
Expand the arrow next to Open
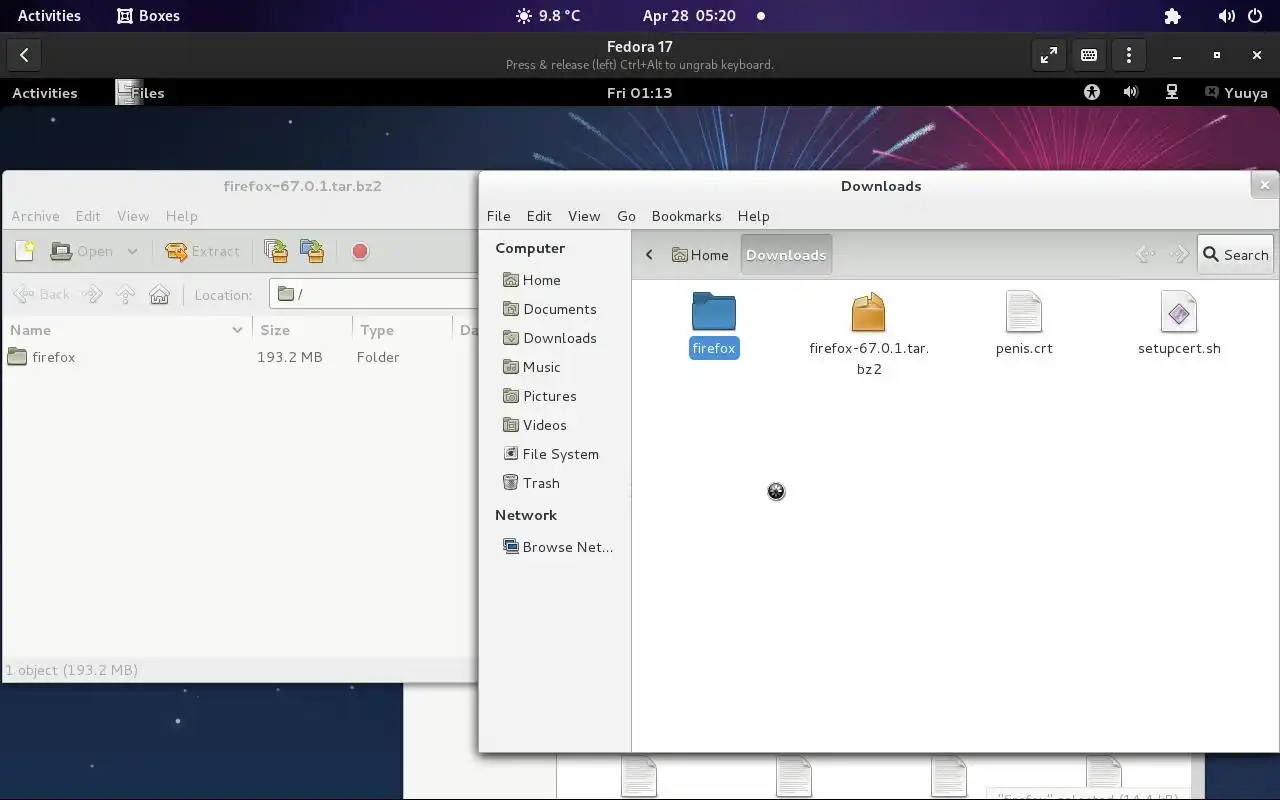click(x=132, y=251)
